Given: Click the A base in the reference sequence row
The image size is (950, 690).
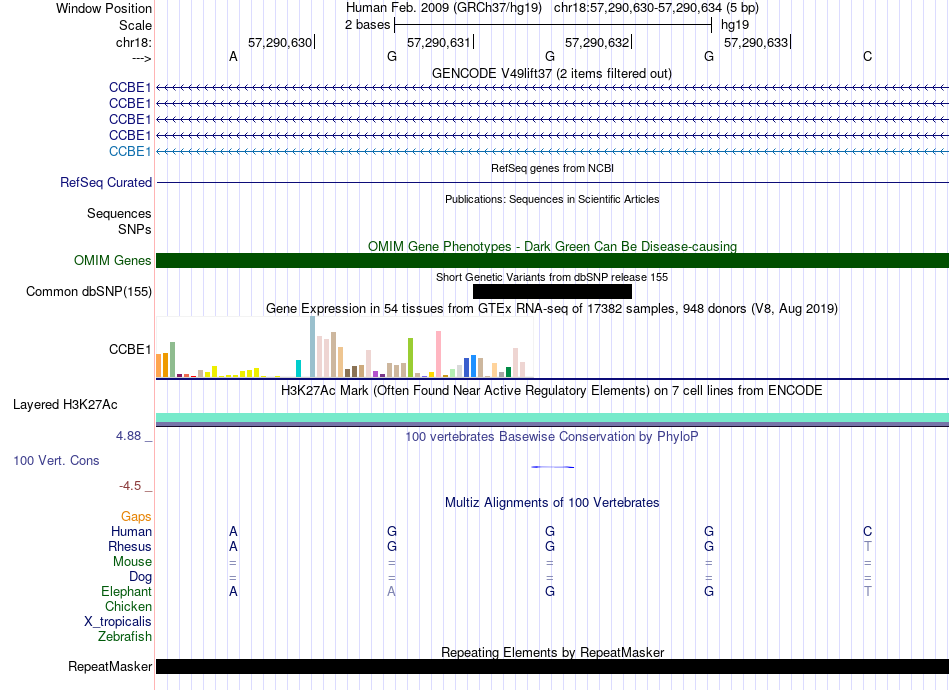Looking at the screenshot, I should click(233, 56).
